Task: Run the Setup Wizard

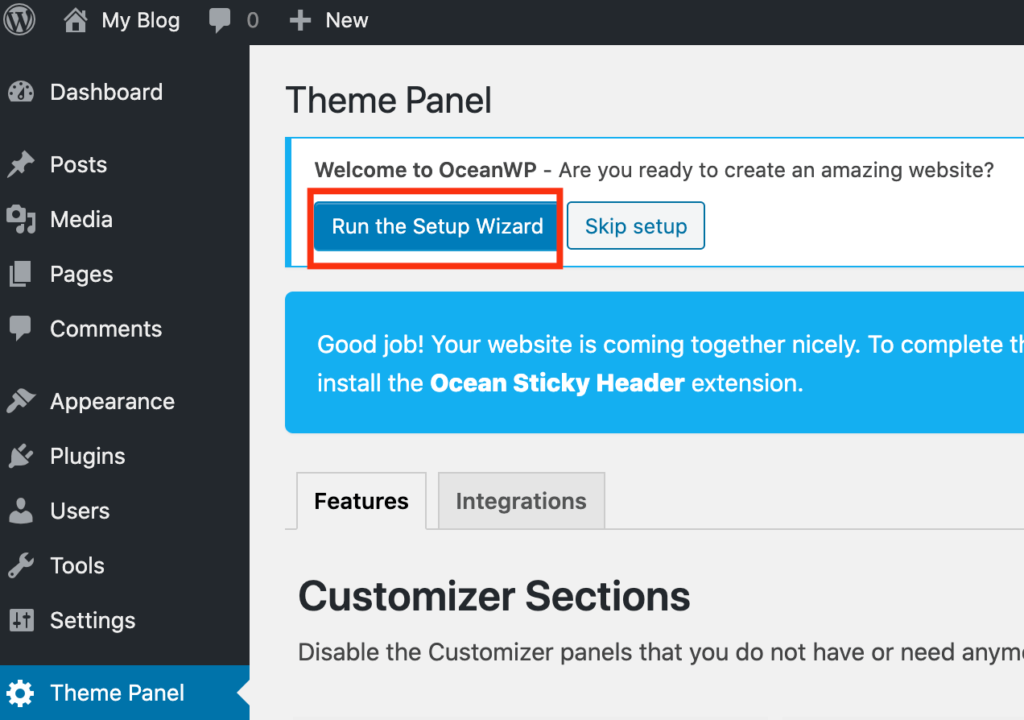Action: point(437,226)
